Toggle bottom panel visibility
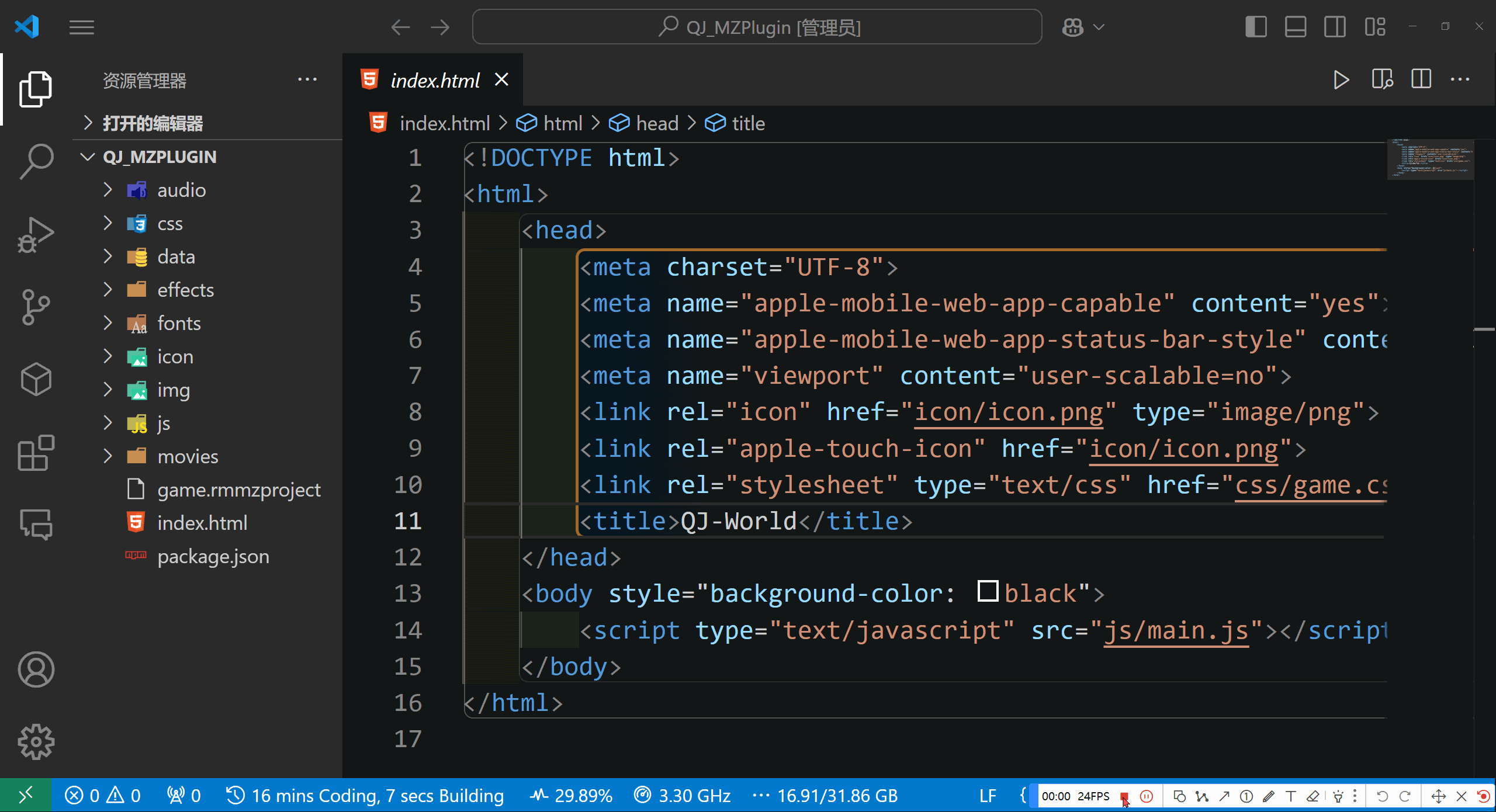Screen dimensions: 1496x812 point(1296,27)
